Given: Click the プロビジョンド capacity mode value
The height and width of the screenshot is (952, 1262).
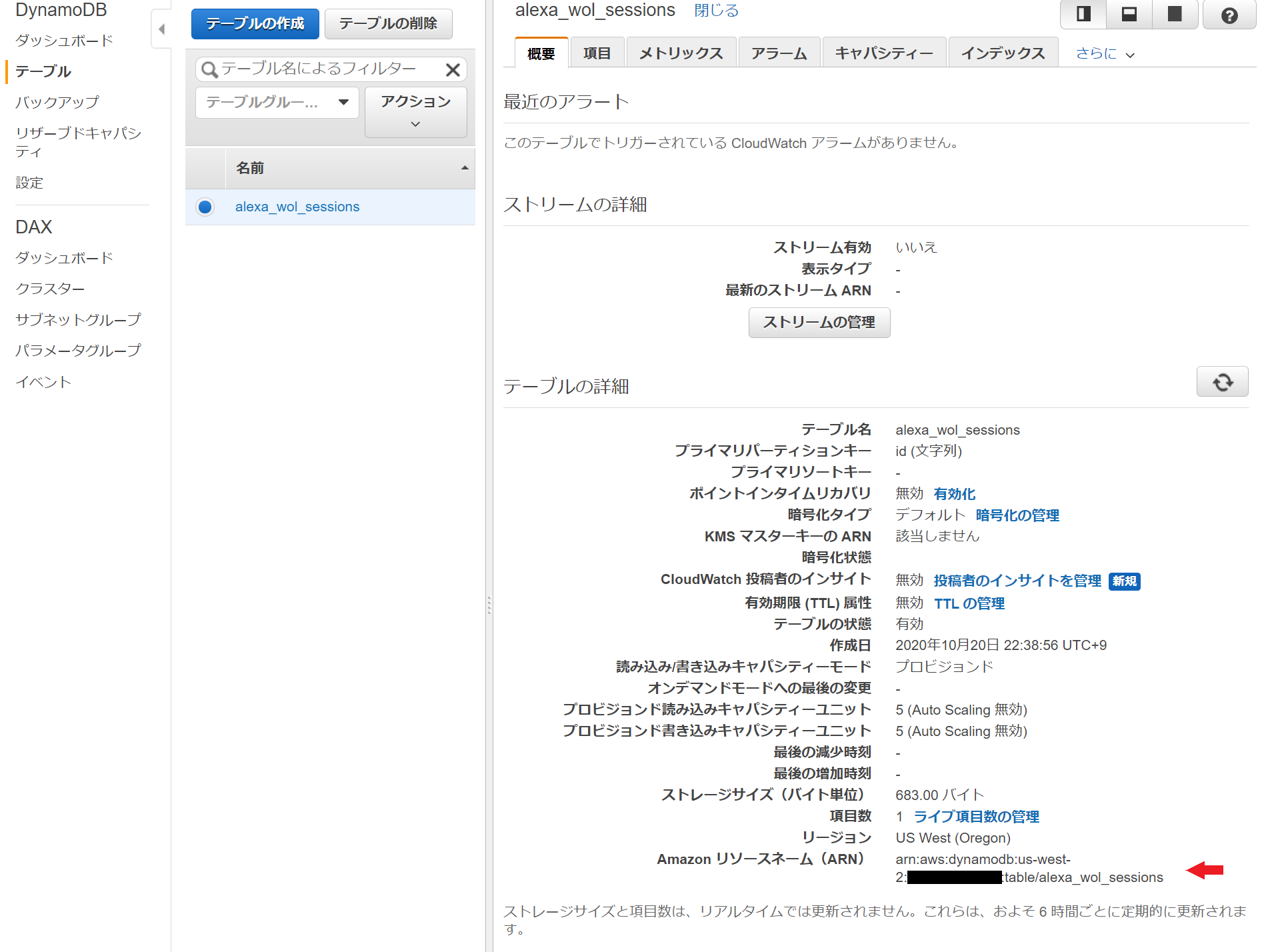Looking at the screenshot, I should [x=944, y=667].
